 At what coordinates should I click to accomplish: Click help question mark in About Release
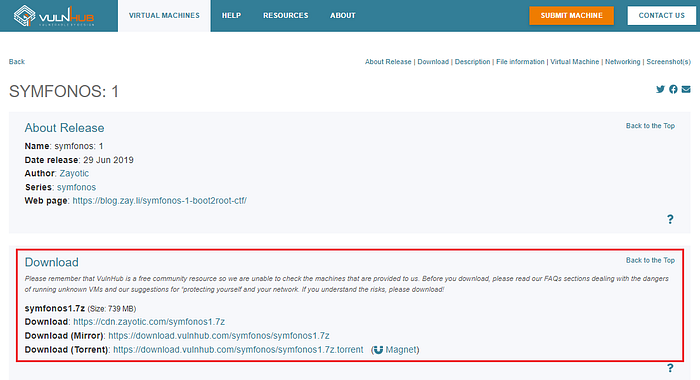point(670,219)
